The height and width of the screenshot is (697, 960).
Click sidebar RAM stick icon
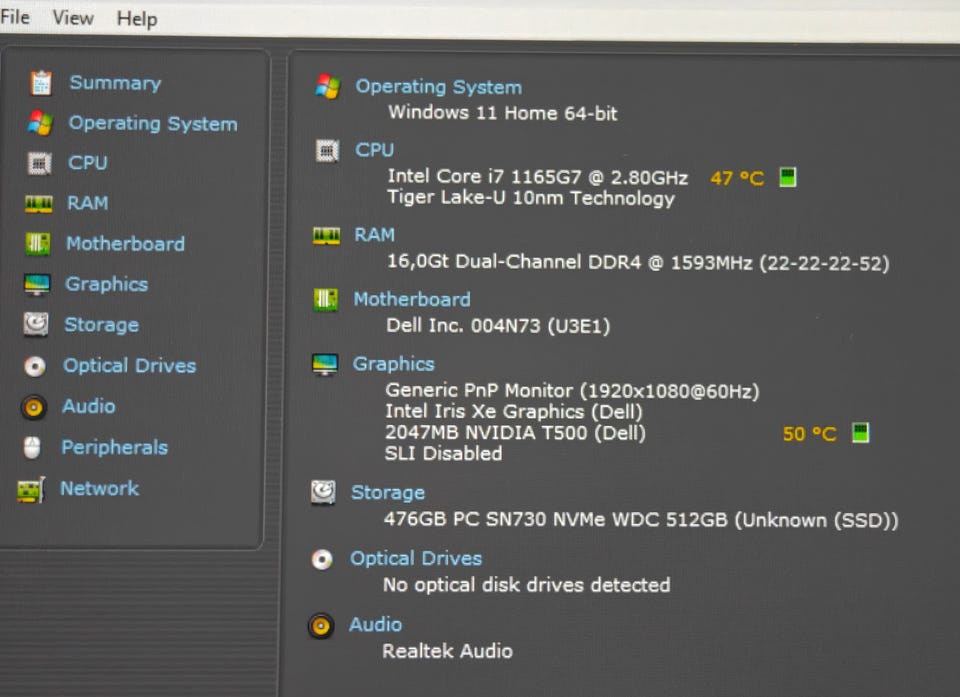tap(39, 204)
